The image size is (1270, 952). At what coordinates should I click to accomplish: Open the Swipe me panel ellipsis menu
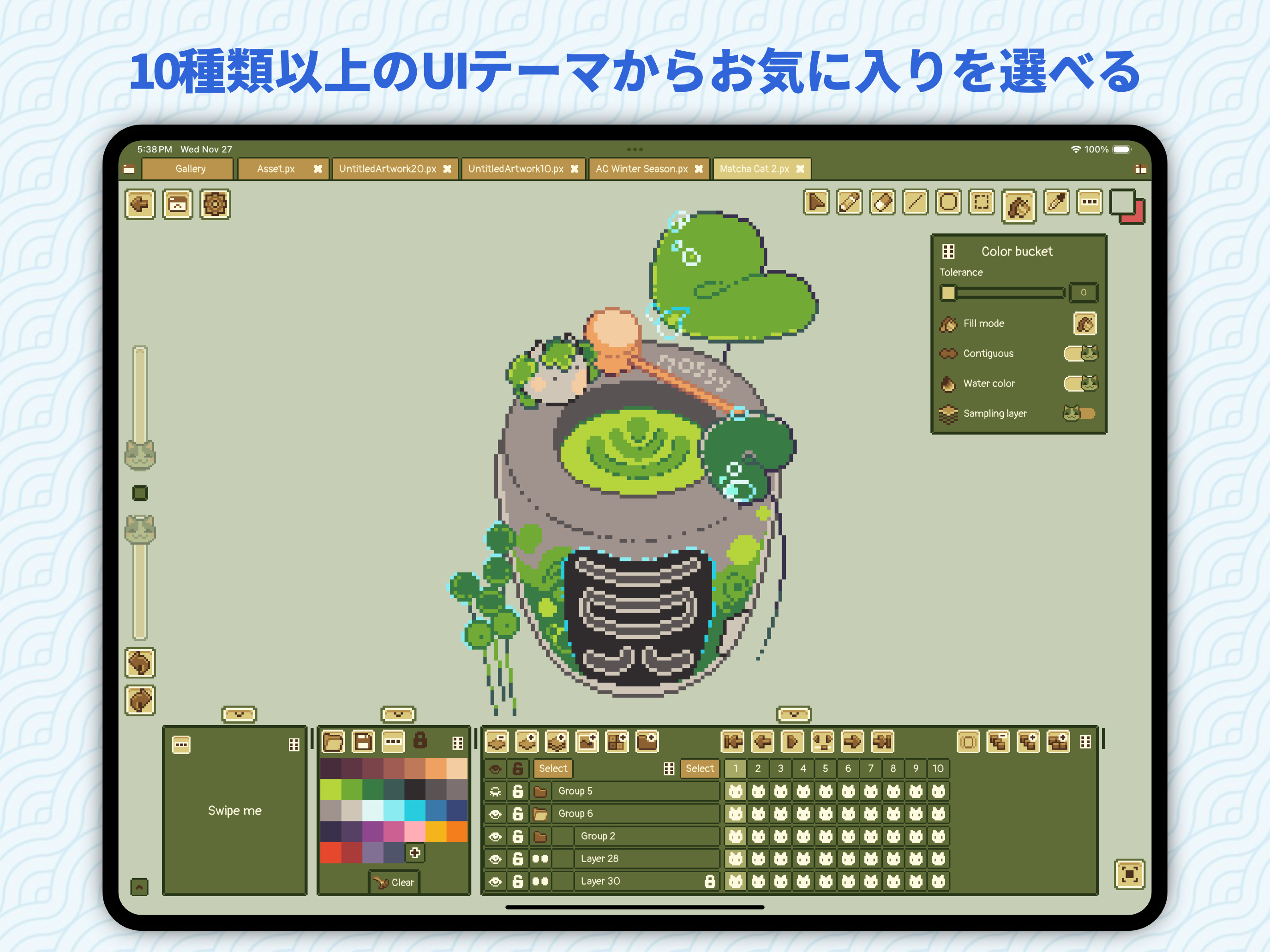[181, 745]
